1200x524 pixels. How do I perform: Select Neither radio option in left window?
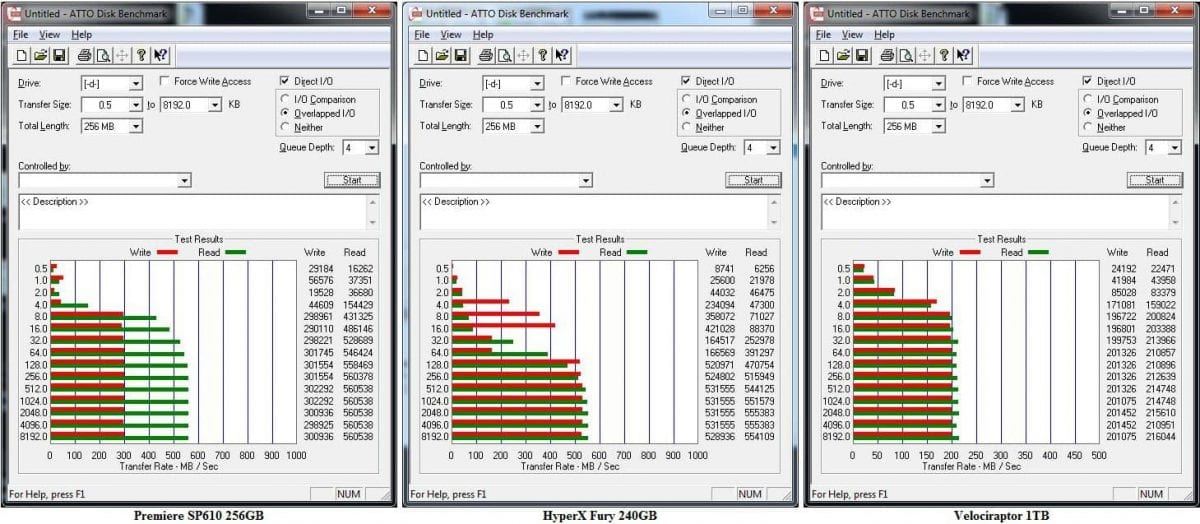coord(285,128)
